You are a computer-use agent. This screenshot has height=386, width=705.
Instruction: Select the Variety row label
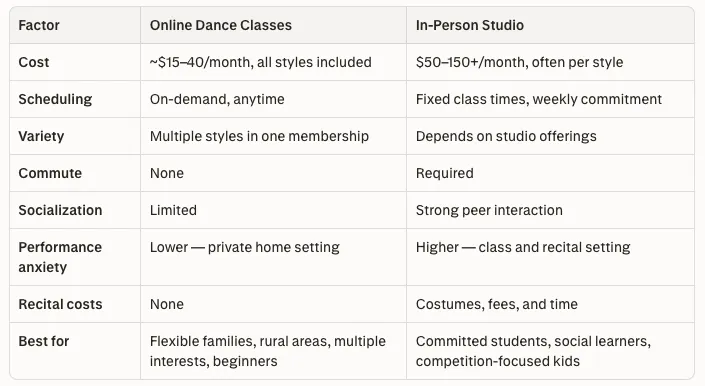[41, 136]
